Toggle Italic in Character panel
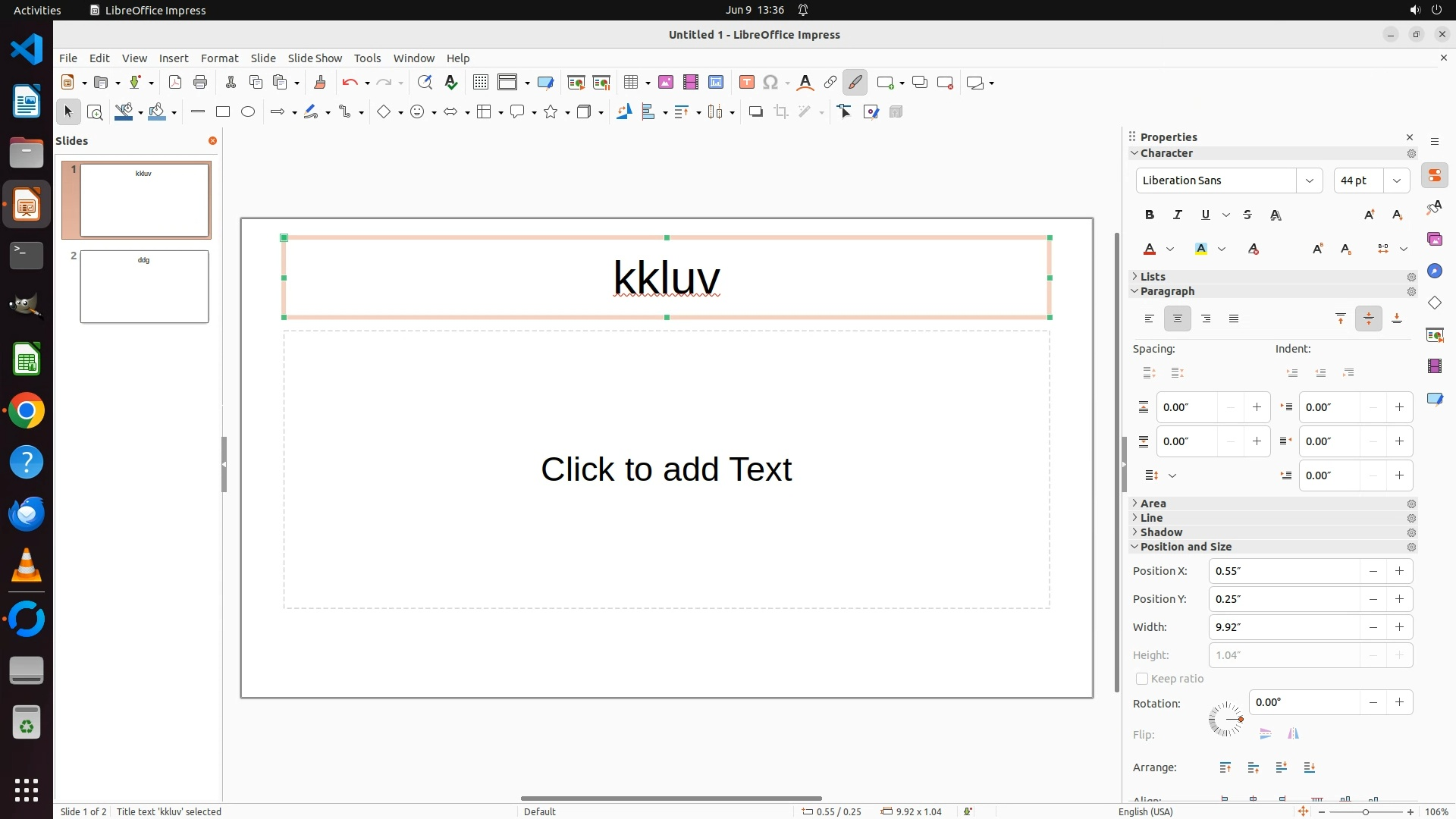This screenshot has width=1456, height=819. tap(1178, 215)
